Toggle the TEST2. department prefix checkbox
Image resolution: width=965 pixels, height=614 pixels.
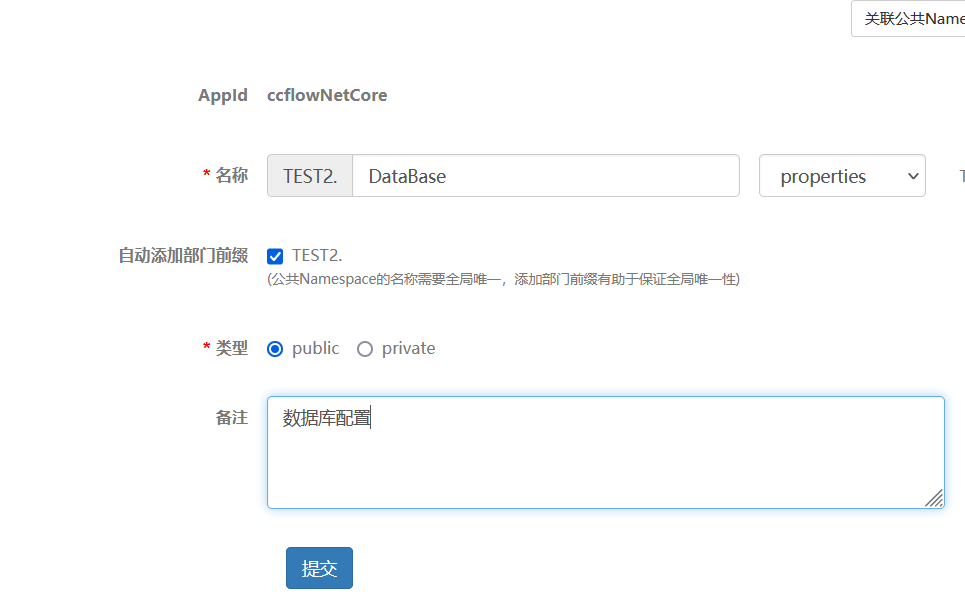[x=274, y=256]
